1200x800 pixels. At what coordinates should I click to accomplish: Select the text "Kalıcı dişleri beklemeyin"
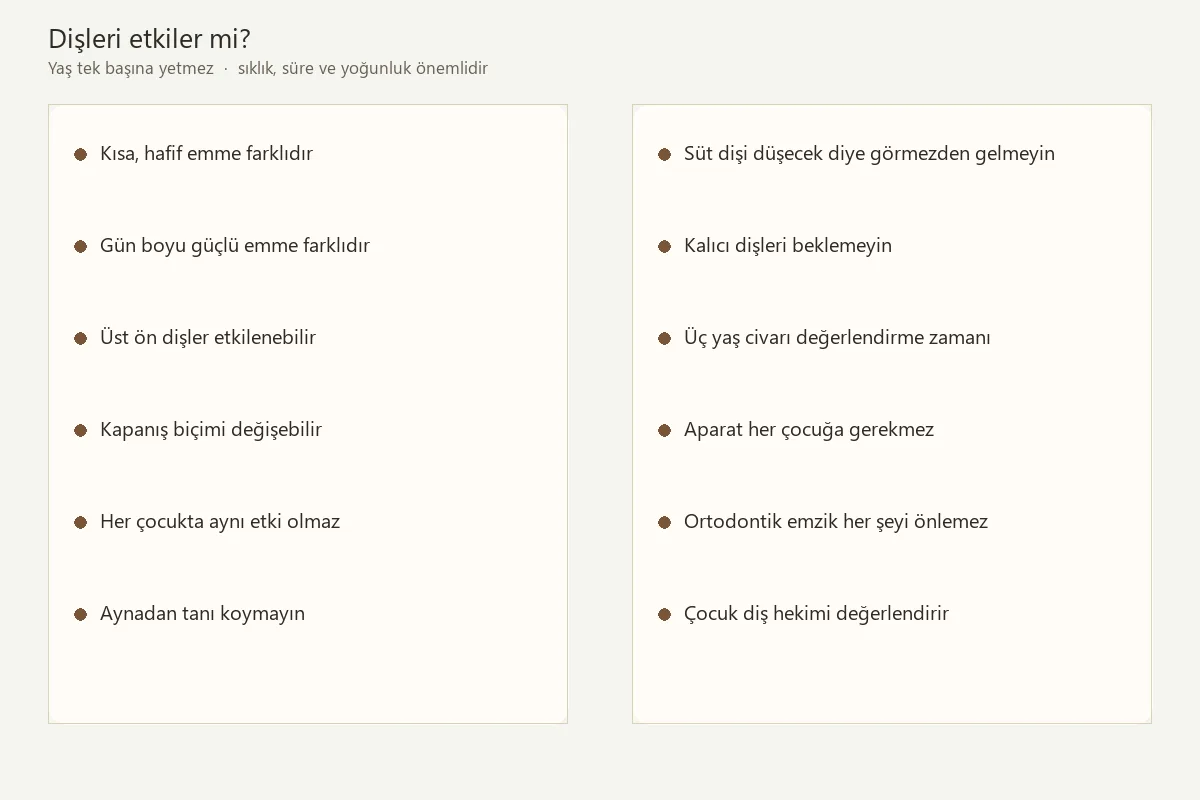coord(788,245)
